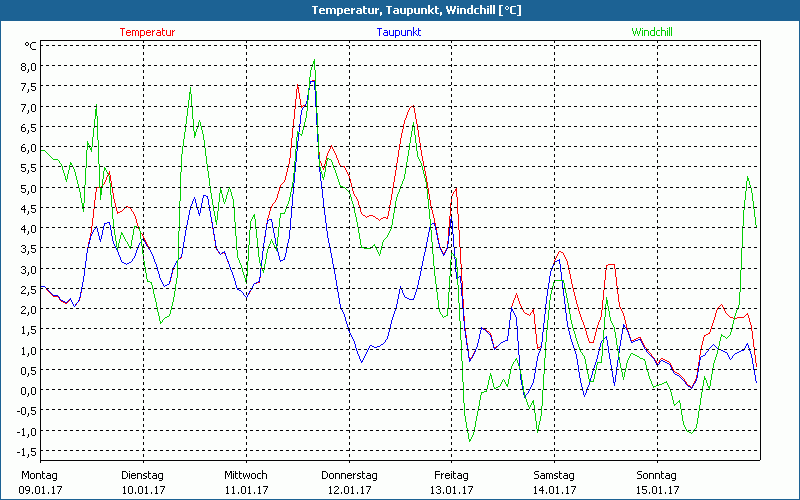
Task: Select the Montag day label
Action: tap(39, 475)
